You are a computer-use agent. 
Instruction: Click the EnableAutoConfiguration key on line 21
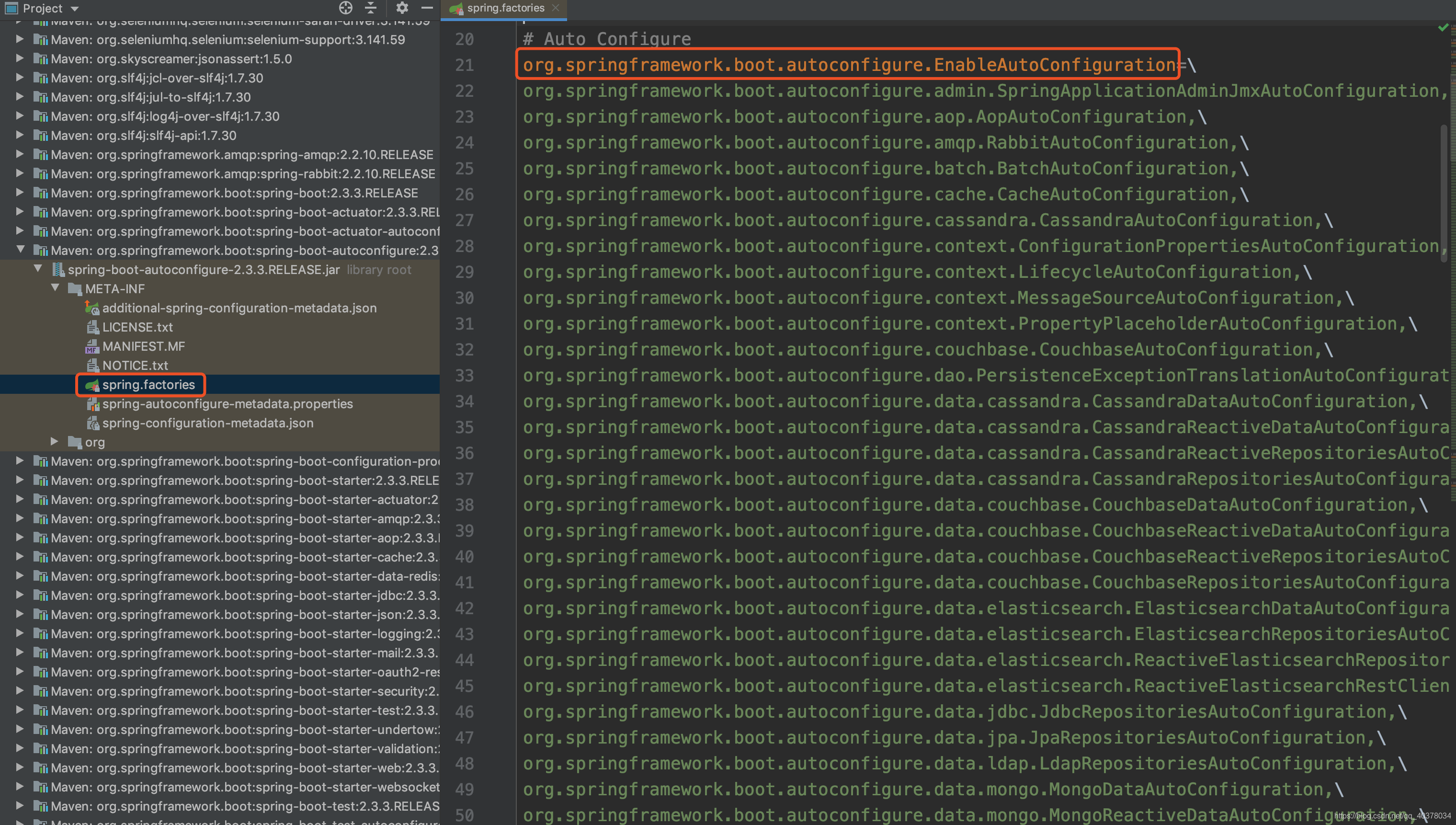(x=850, y=65)
